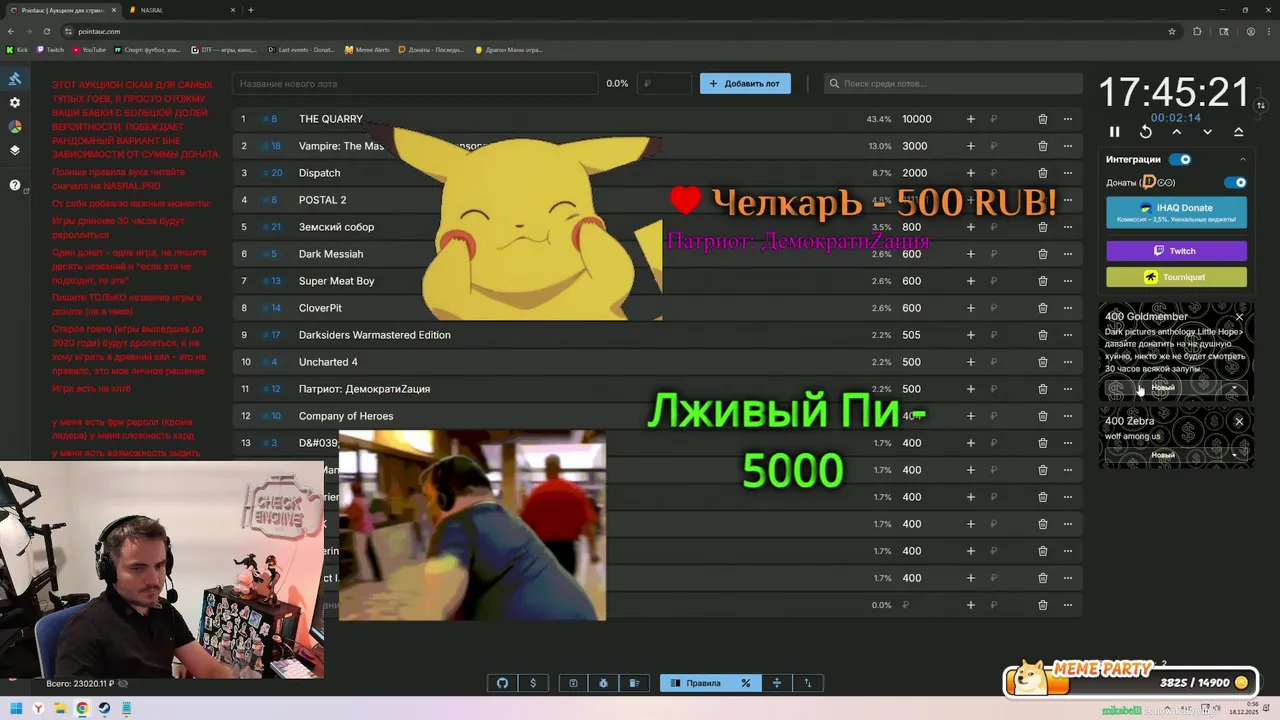Open more options for the empty last lot
The height and width of the screenshot is (720, 1280).
click(x=1068, y=605)
